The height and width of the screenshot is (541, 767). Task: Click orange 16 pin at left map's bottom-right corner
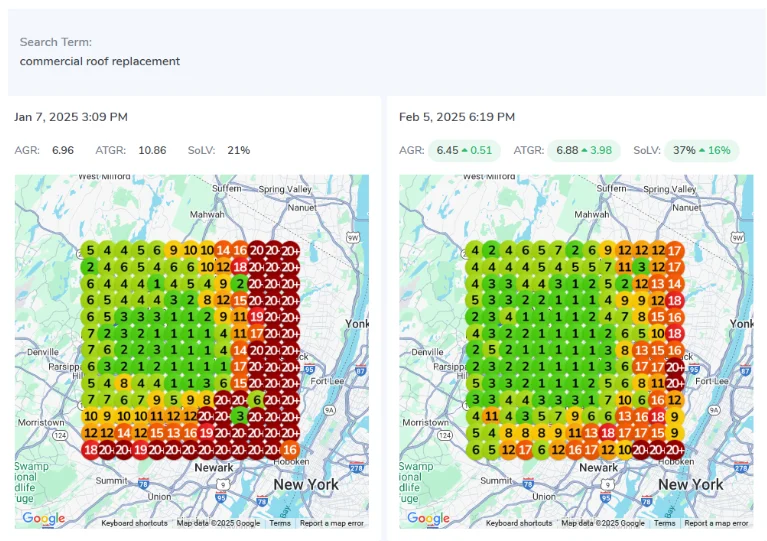click(290, 449)
